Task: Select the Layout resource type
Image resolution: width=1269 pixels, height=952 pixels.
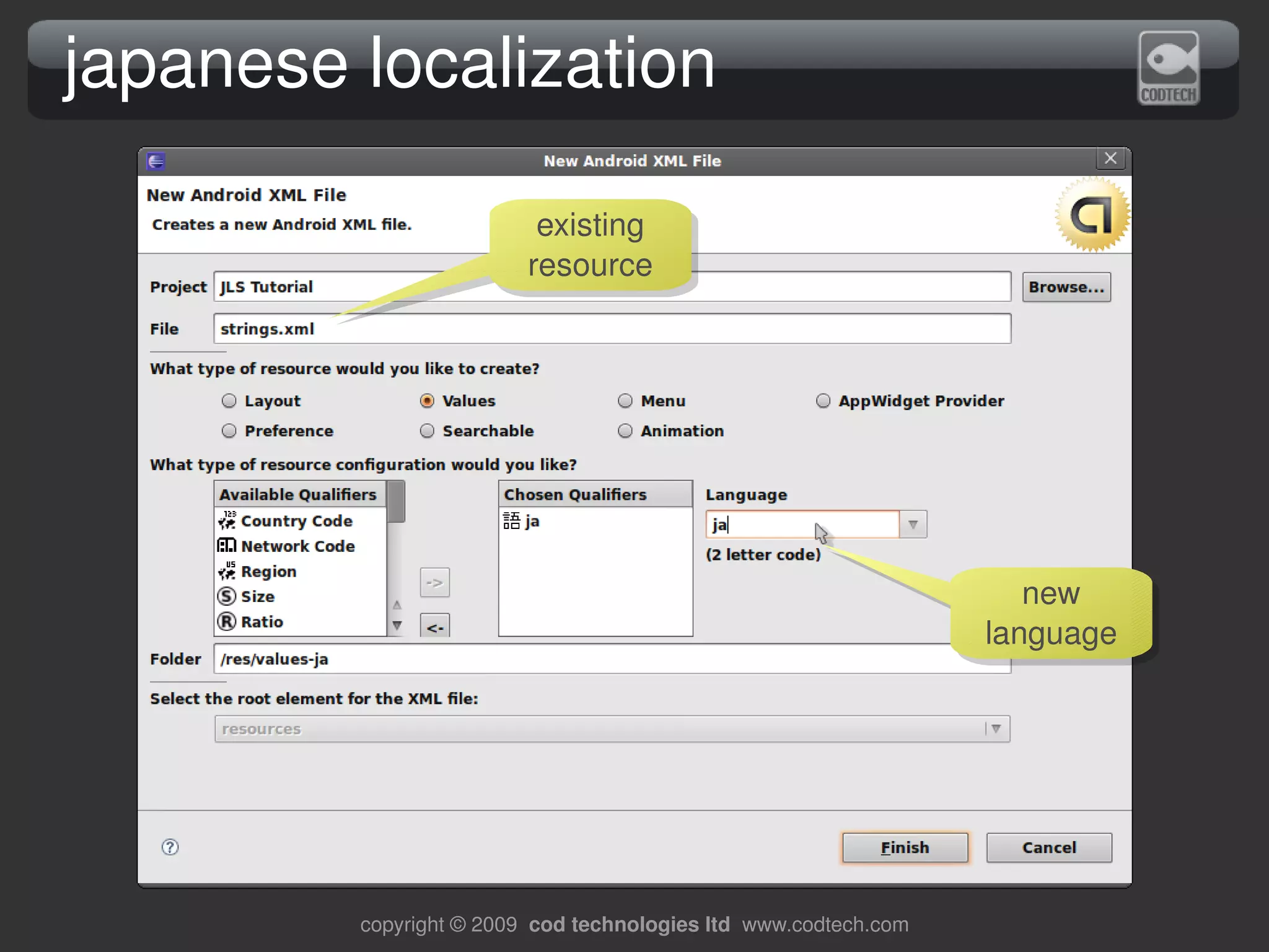Action: (x=261, y=401)
